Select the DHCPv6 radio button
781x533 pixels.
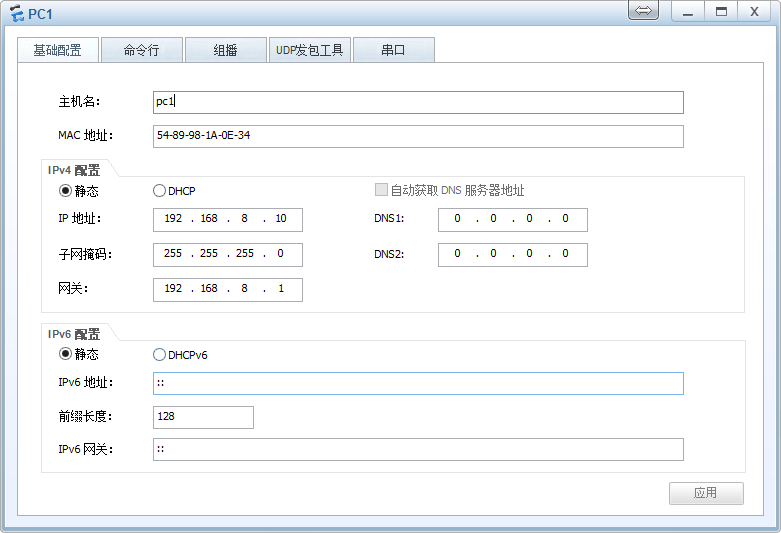[159, 355]
